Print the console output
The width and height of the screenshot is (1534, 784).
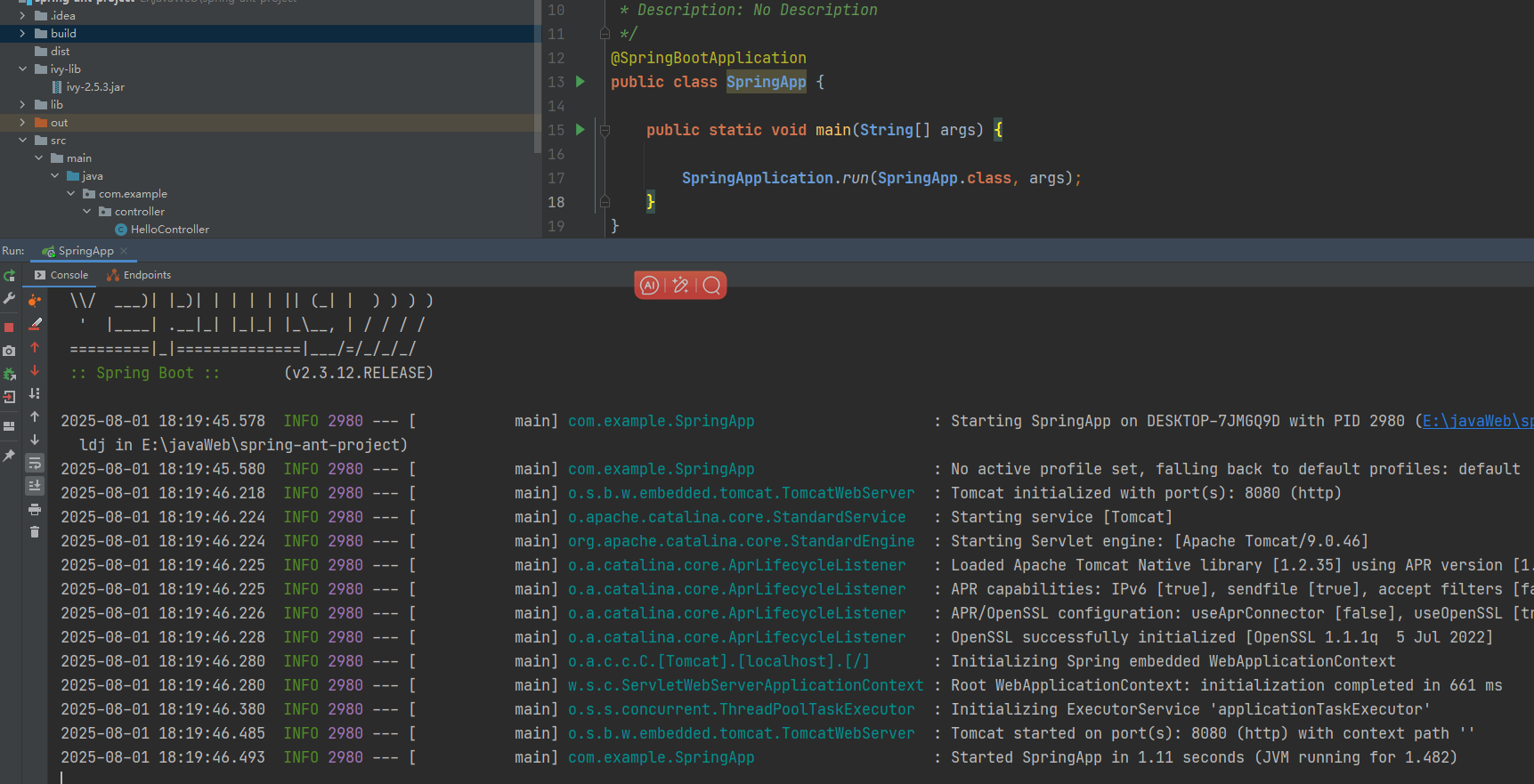click(35, 510)
